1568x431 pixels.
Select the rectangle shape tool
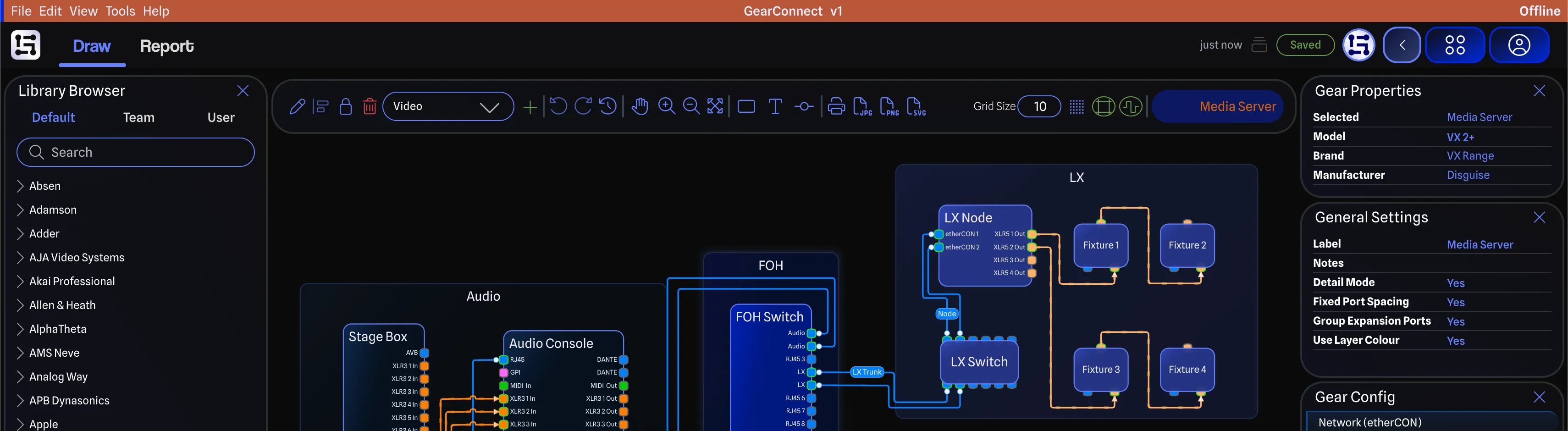(x=745, y=106)
